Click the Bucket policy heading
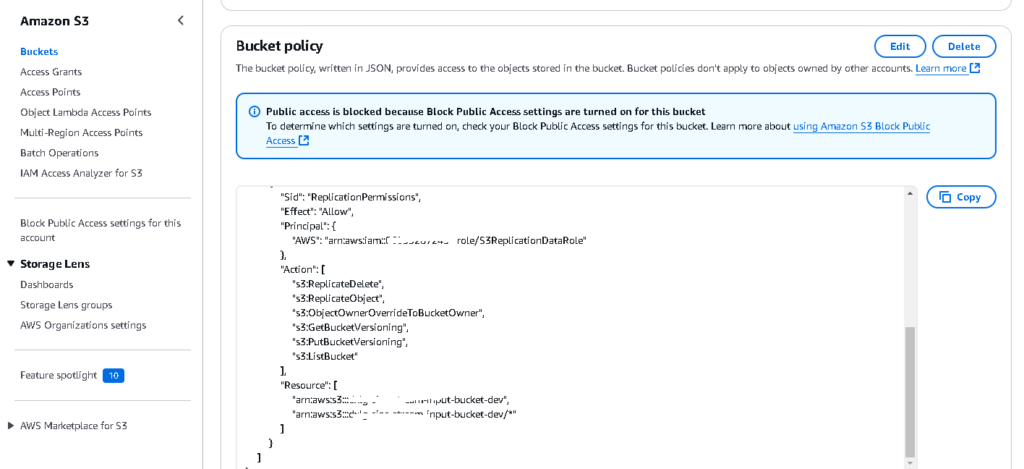Viewport: 1024px width, 469px height. 280,46
